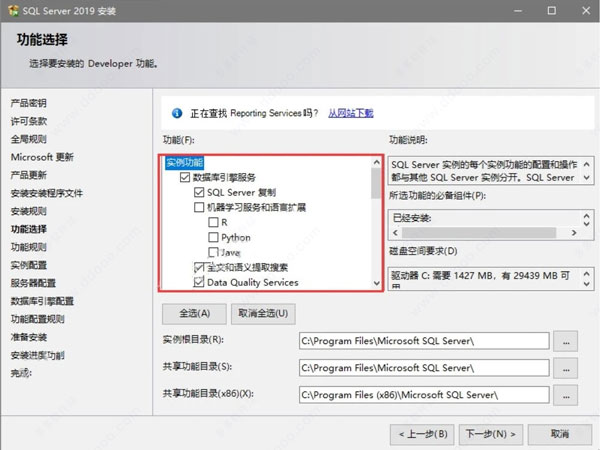Click the down arrow of the feature list scrollbar
The width and height of the screenshot is (600, 450).
click(x=377, y=283)
